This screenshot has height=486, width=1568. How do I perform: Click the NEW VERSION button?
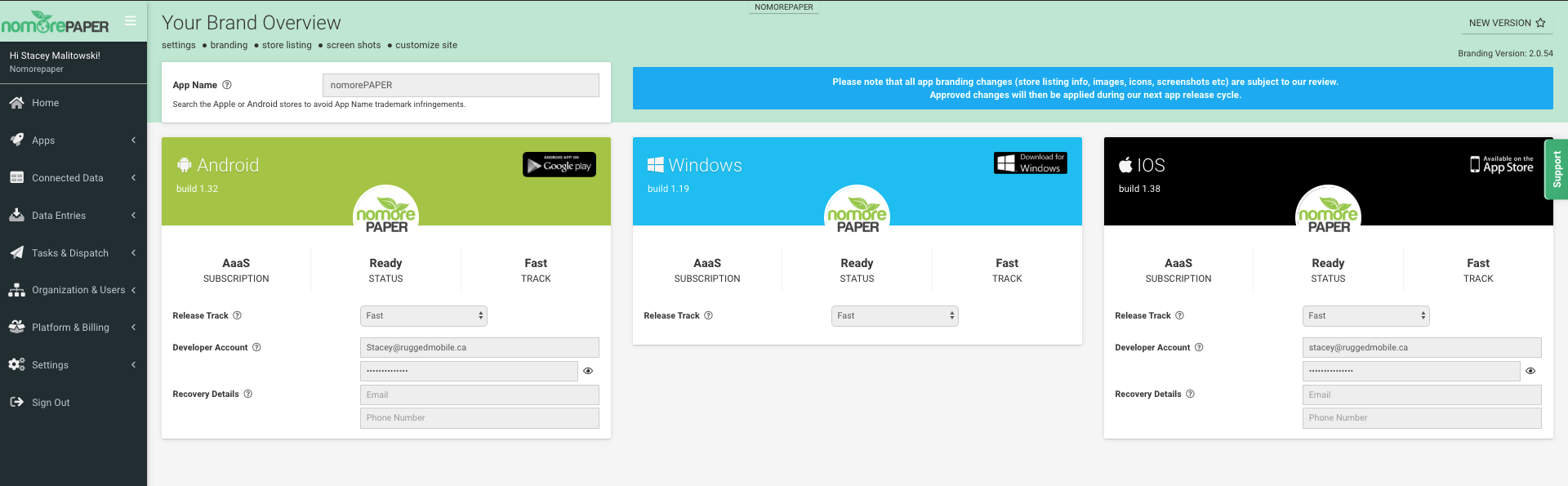point(1507,23)
